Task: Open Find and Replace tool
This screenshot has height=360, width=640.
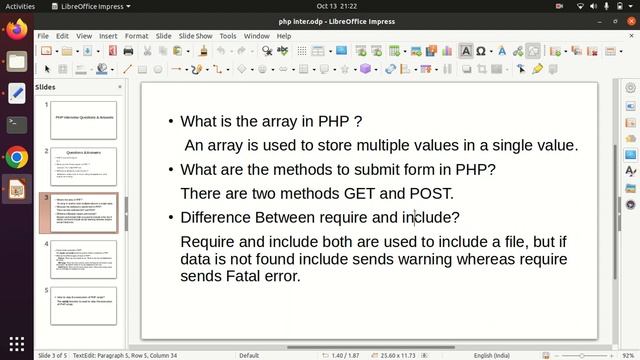Action: coord(267,51)
